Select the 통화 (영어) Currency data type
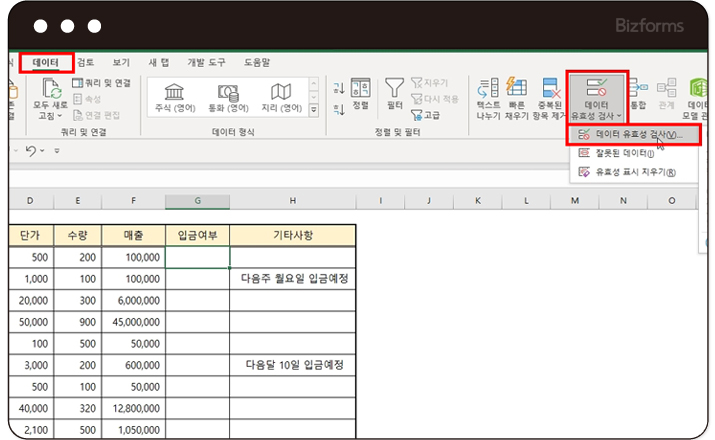715x440 pixels. 227,97
